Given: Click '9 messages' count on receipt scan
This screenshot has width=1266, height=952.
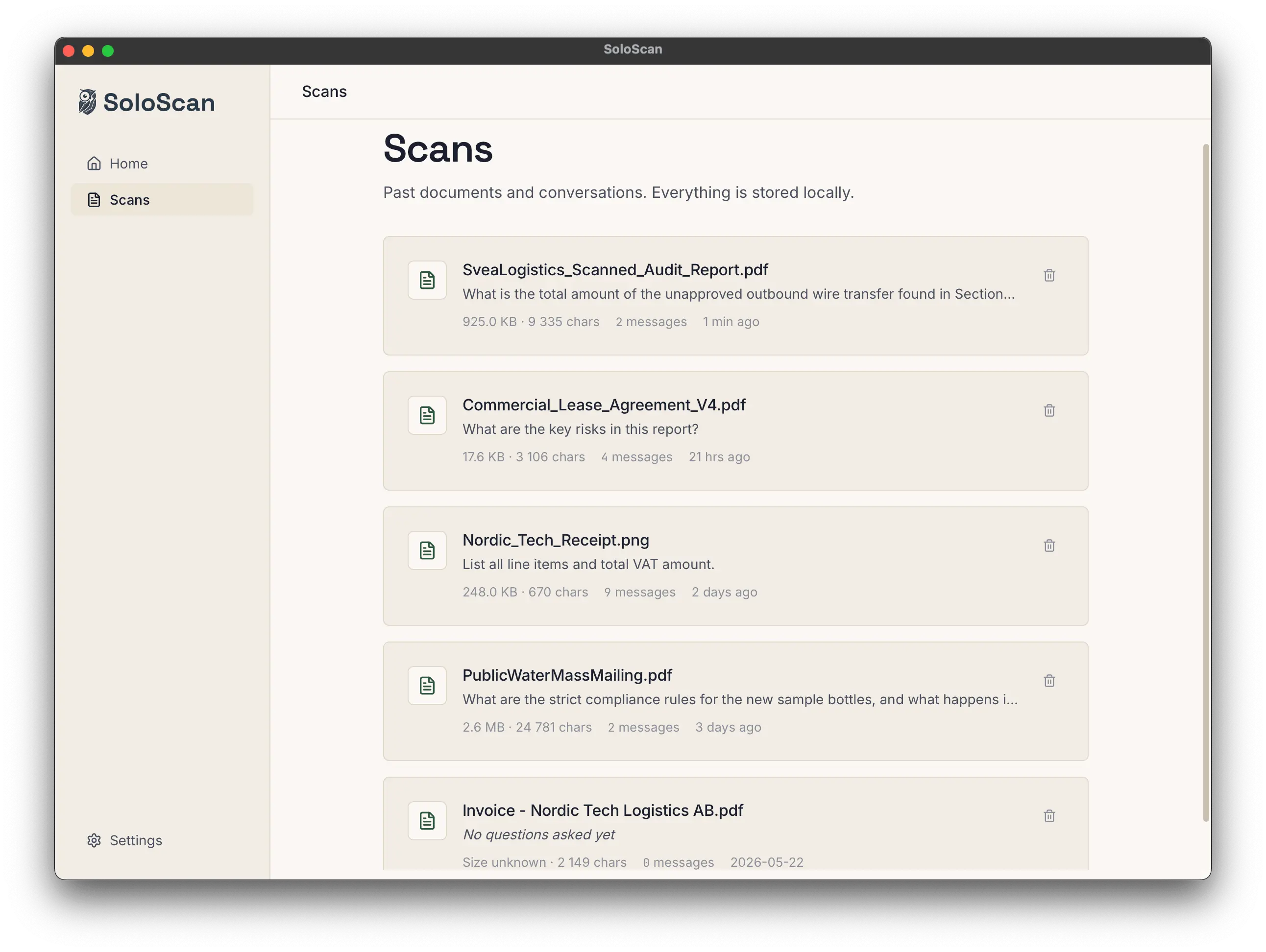Looking at the screenshot, I should coord(639,592).
